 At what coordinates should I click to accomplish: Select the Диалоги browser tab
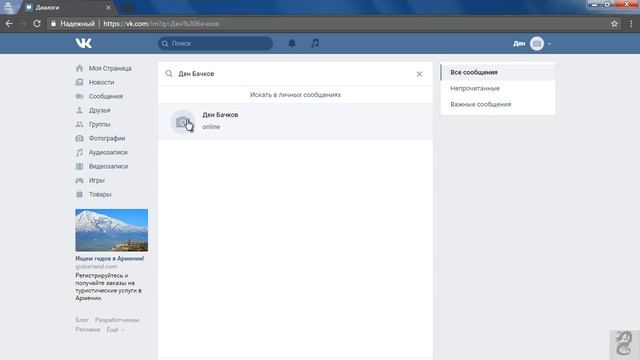[67, 7]
